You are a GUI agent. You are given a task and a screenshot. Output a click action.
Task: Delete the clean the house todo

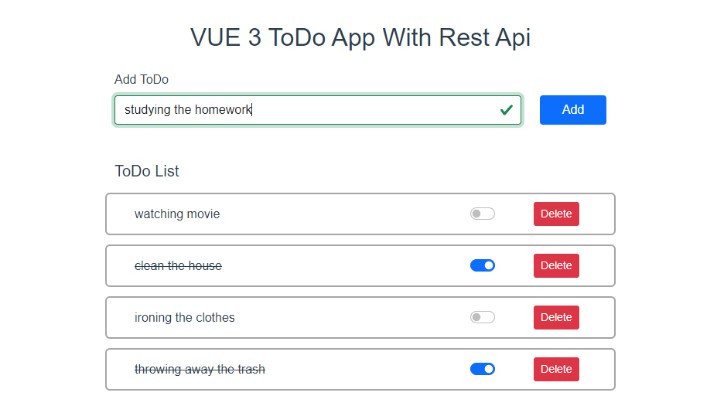point(556,266)
